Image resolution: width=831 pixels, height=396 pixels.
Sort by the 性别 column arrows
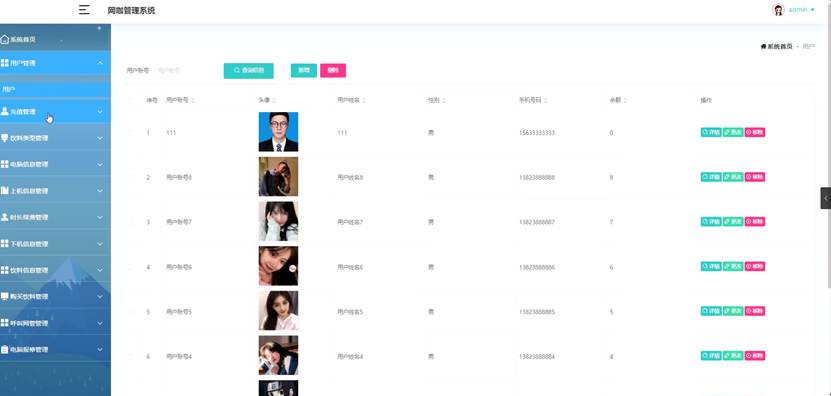click(444, 100)
